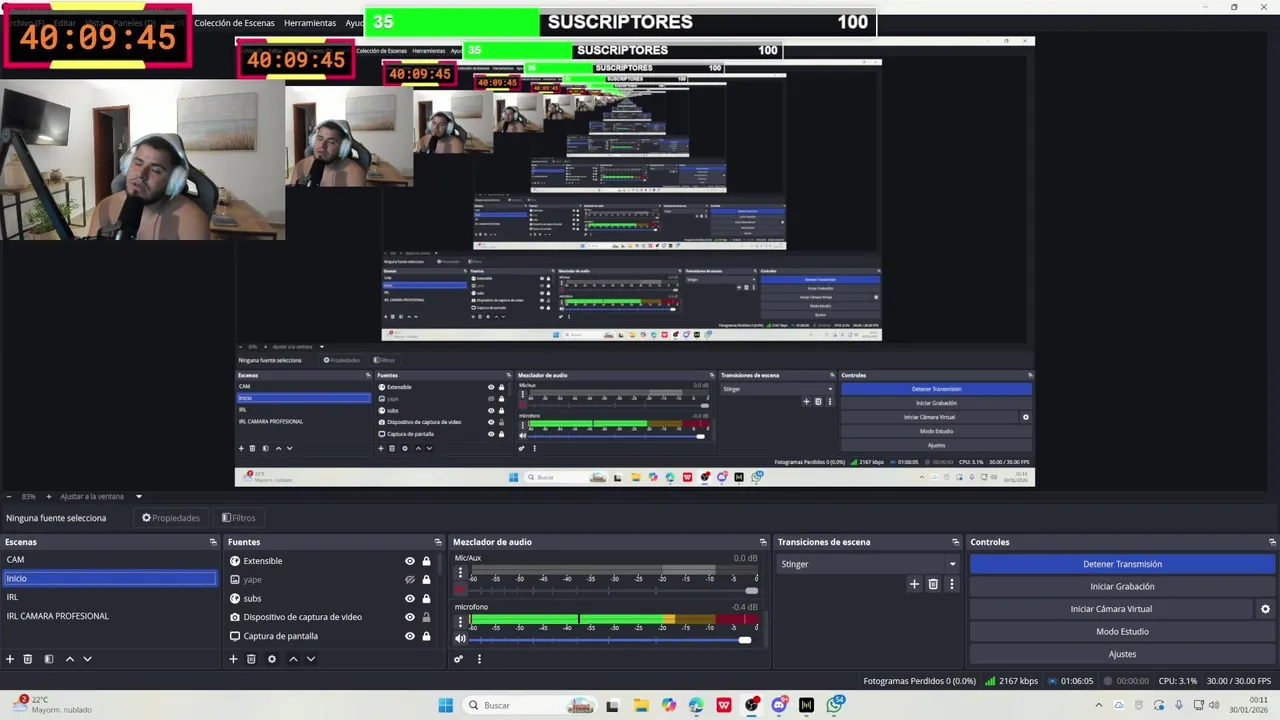This screenshot has width=1280, height=720.
Task: Open scene filters icon in Escenas toolbar
Action: (48, 659)
